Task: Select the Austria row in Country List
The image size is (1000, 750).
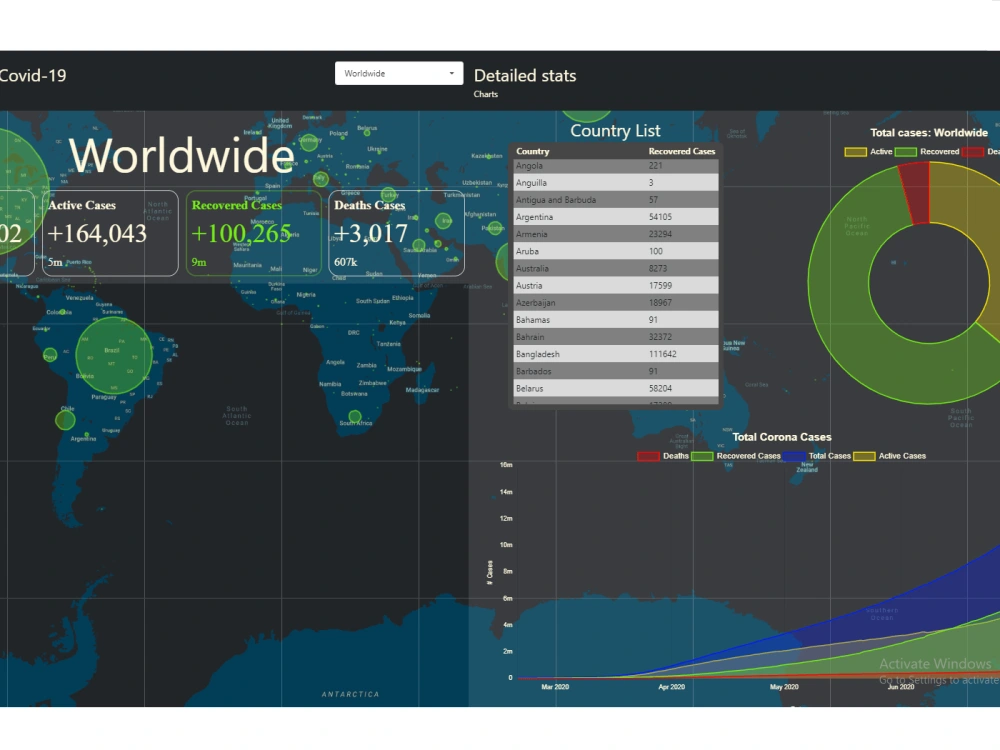Action: [616, 286]
